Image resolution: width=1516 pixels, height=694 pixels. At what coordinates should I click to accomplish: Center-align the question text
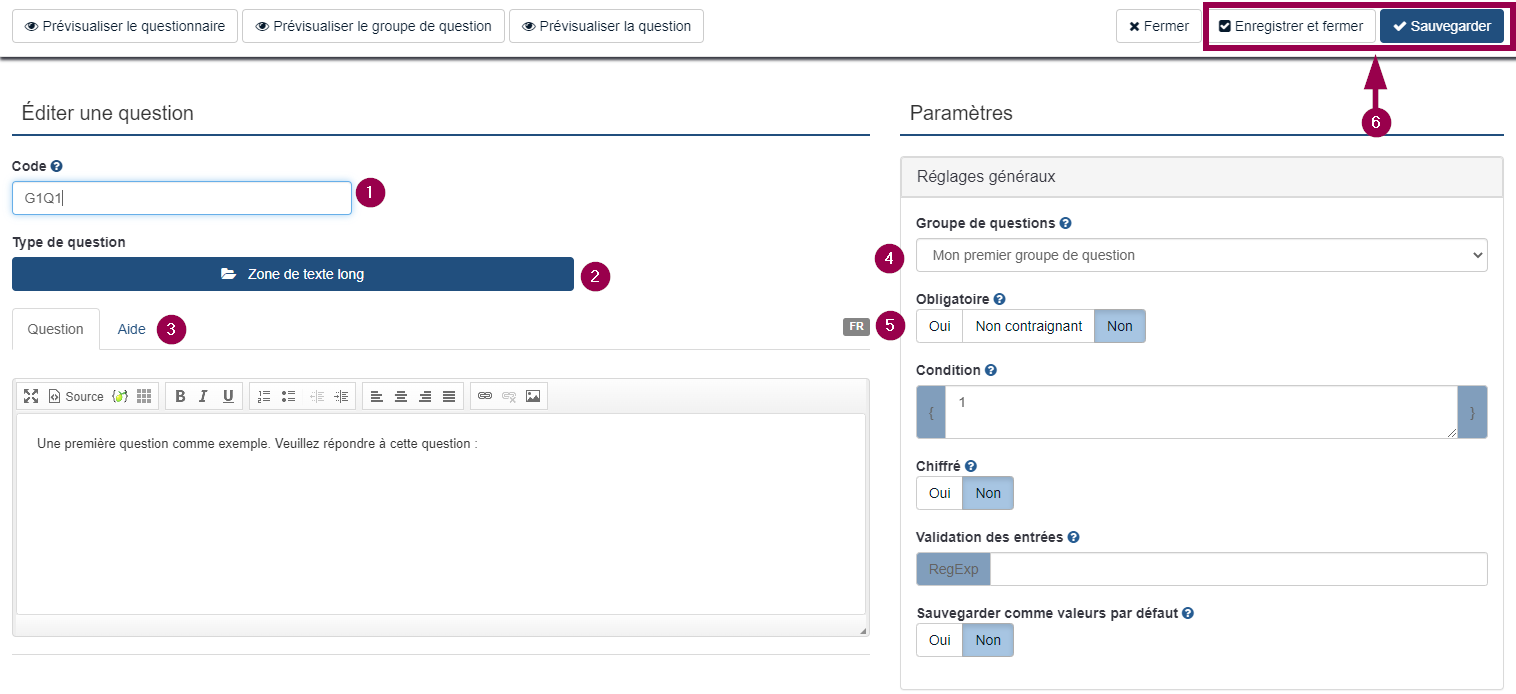tap(401, 396)
